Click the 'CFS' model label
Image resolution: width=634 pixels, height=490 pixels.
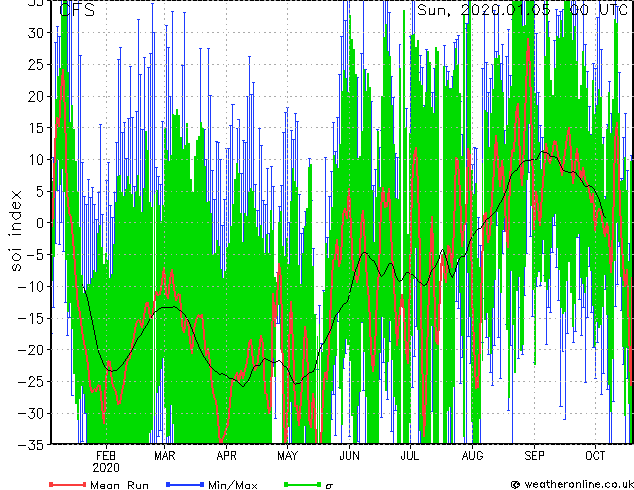77,10
